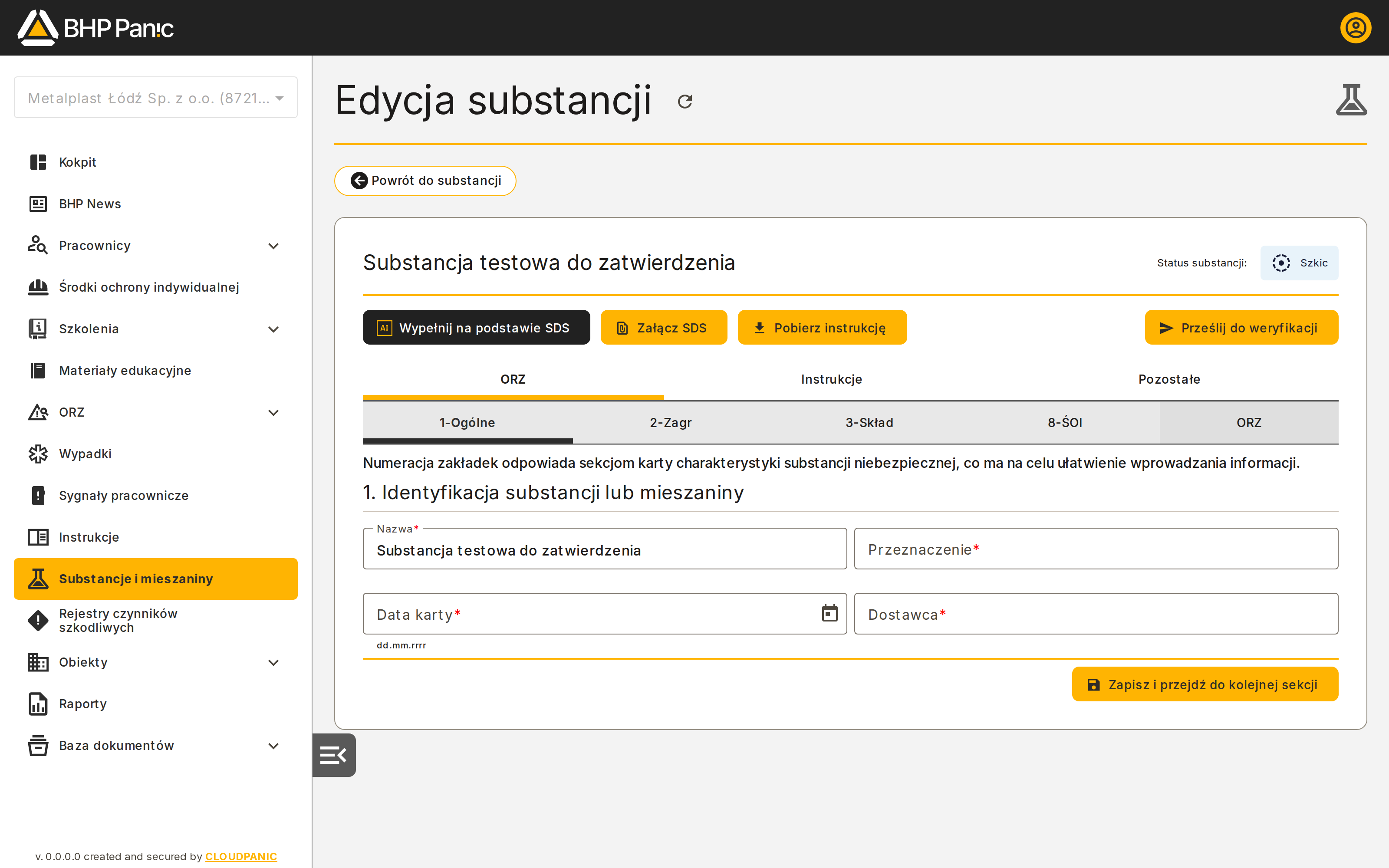
Task: Click the Szkolenia book icon
Action: click(38, 329)
